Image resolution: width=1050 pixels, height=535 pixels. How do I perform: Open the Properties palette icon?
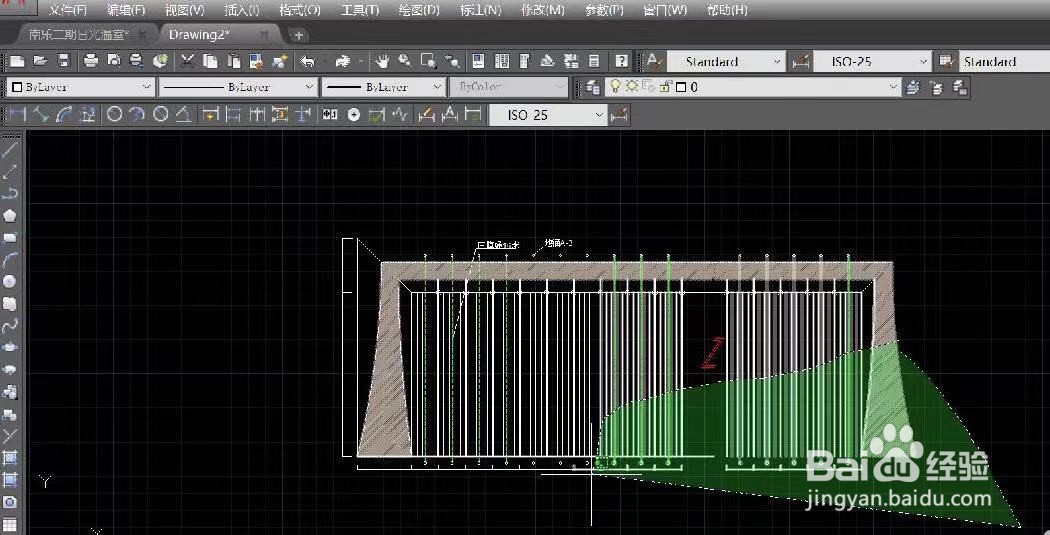[478, 62]
